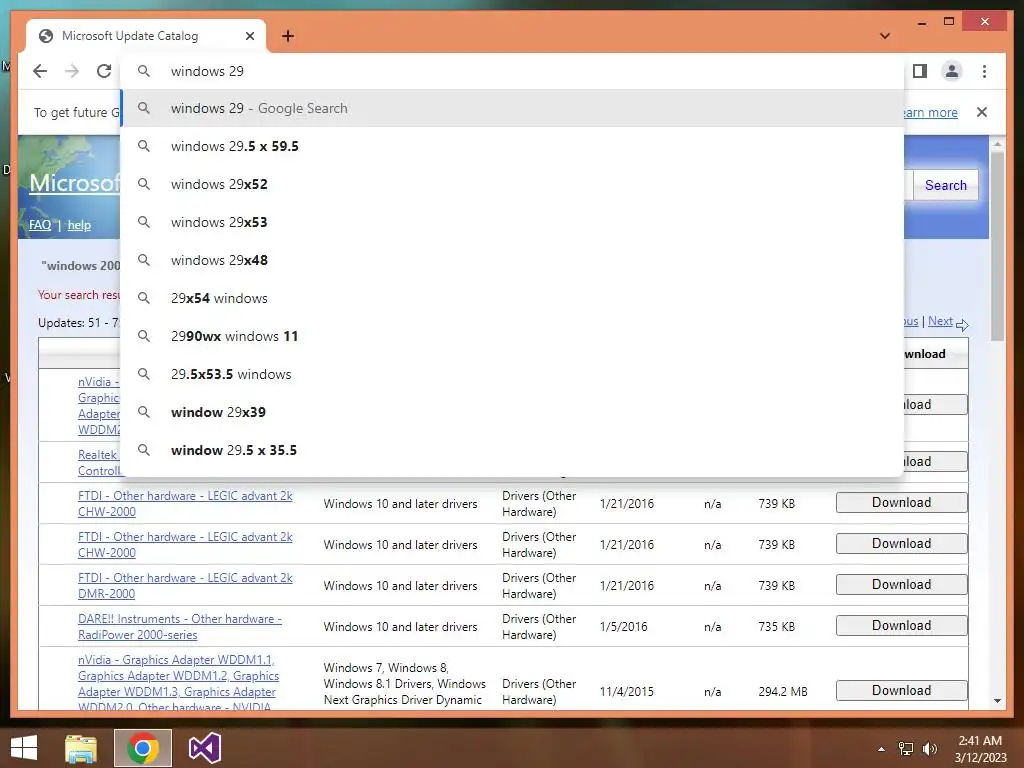1024x768 pixels.
Task: Click the '735 KB' size cell
Action: 776,627
